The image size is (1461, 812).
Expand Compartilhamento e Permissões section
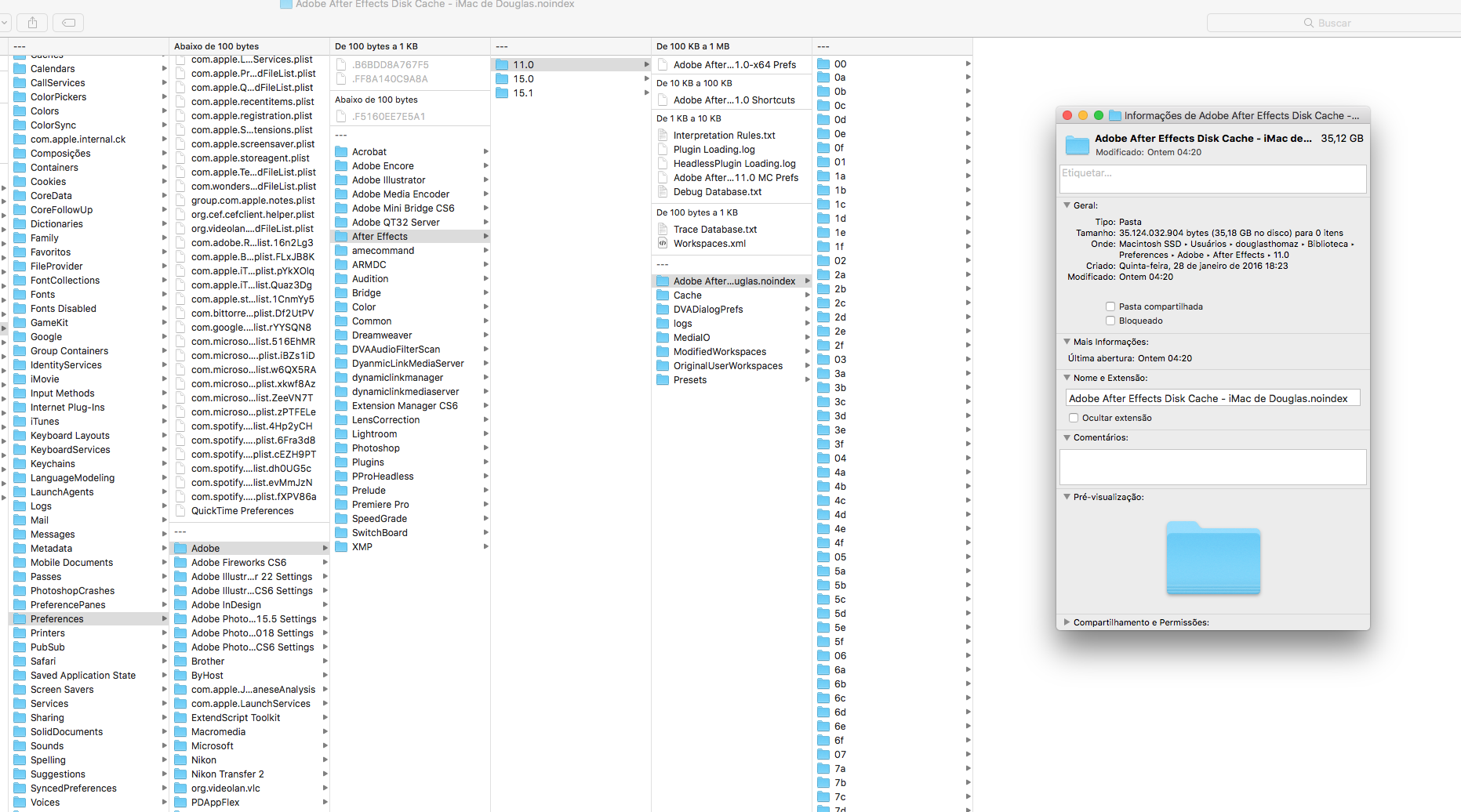click(1067, 622)
